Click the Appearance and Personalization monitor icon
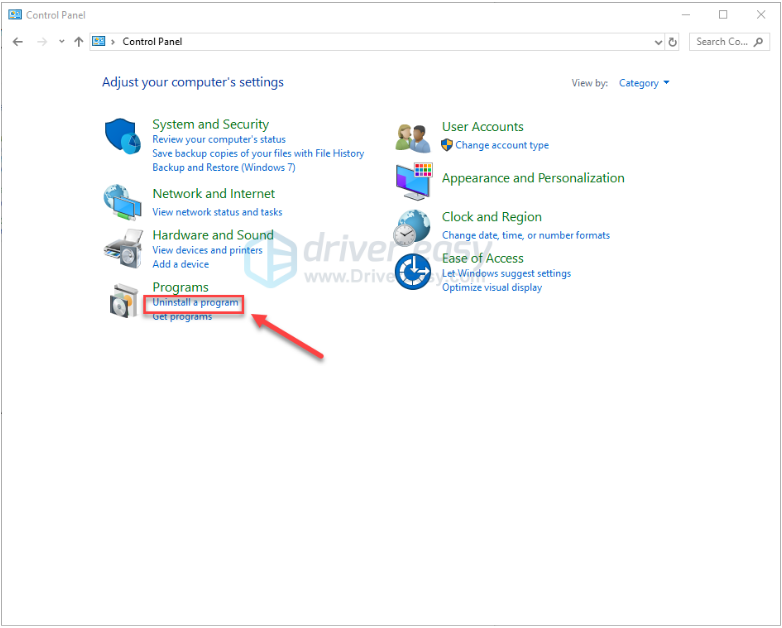Image resolution: width=782 pixels, height=628 pixels. point(412,180)
